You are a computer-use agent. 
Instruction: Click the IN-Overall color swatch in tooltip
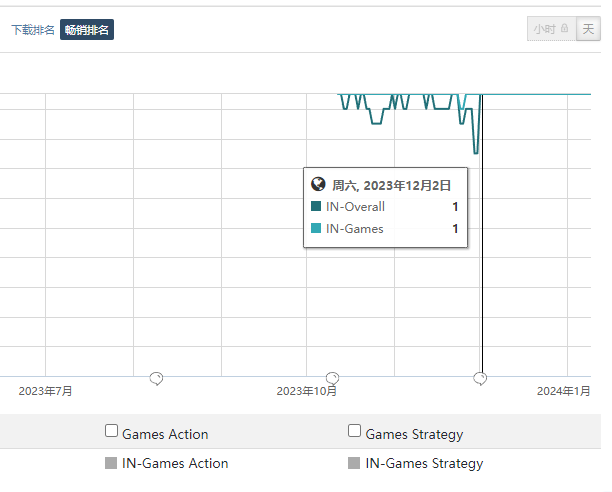[x=316, y=206]
